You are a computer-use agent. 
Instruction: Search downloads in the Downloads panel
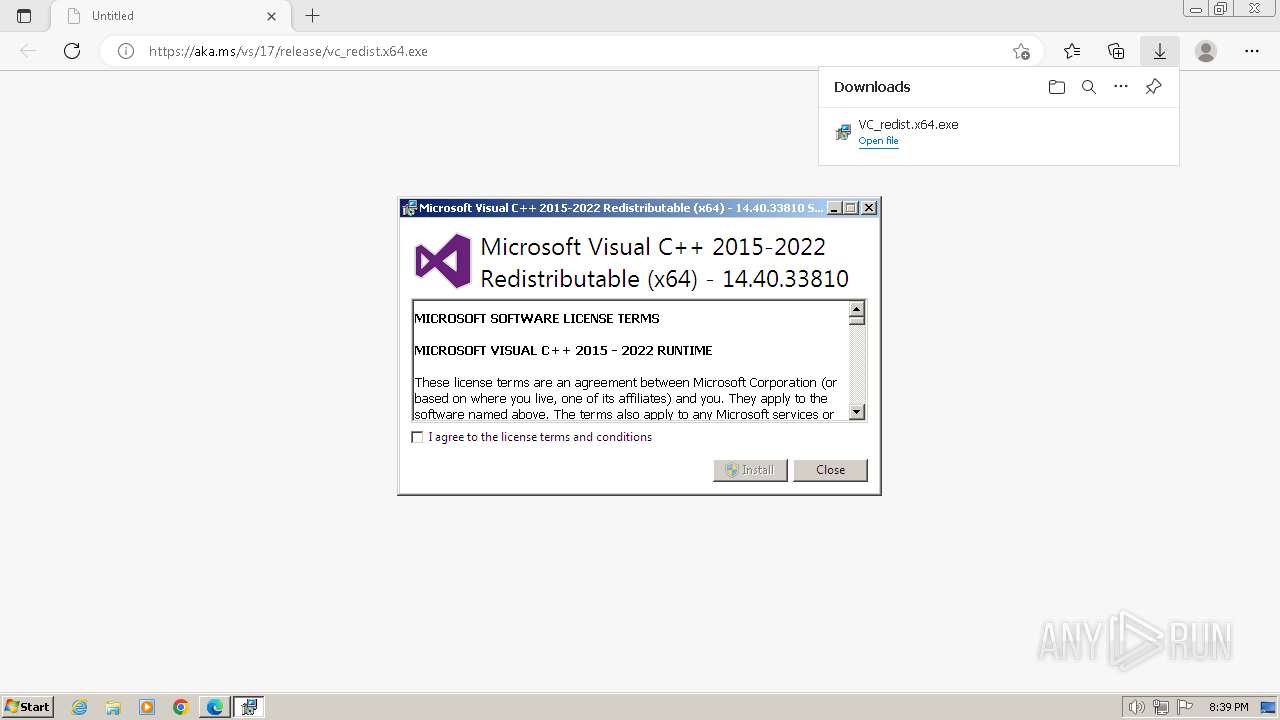click(1089, 87)
